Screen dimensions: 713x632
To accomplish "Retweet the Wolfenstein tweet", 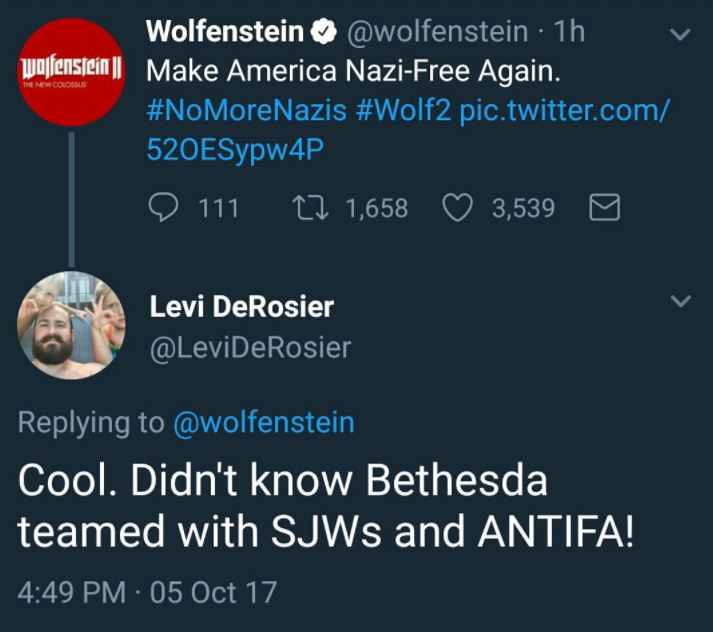I will pos(303,208).
